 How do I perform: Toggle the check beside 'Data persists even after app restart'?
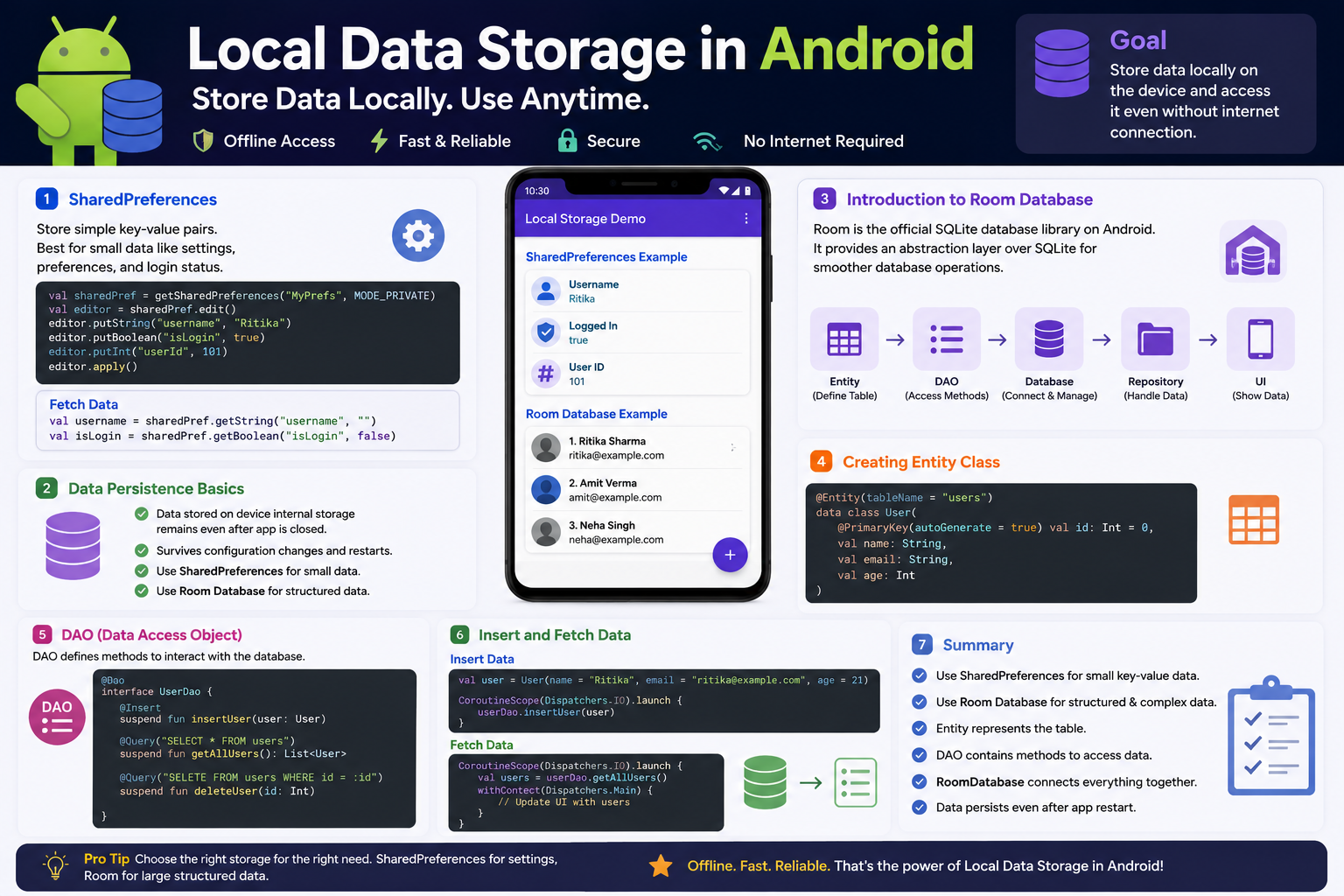(920, 808)
